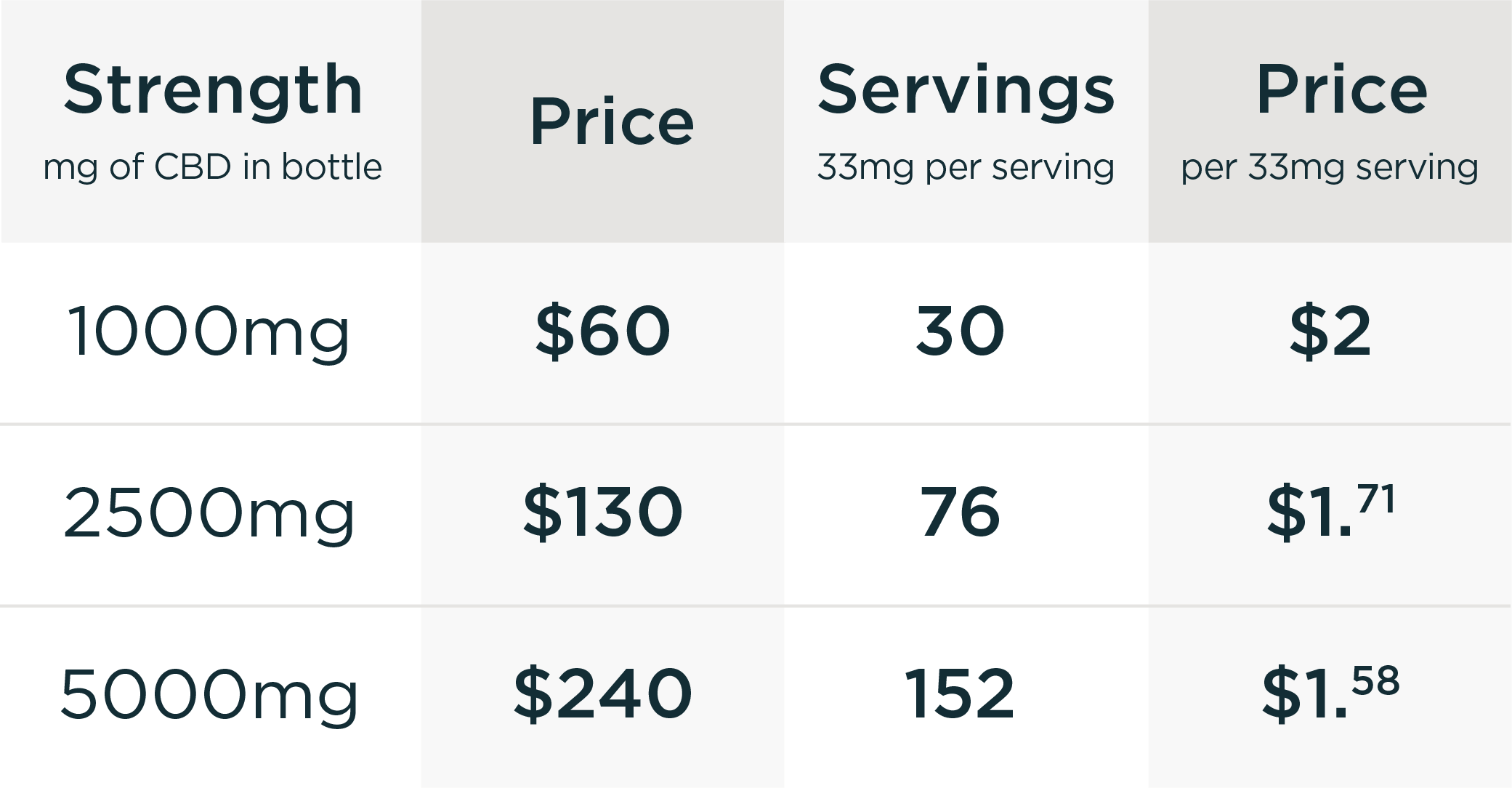Click the $60 bottle price
1512x788 pixels.
tap(602, 331)
